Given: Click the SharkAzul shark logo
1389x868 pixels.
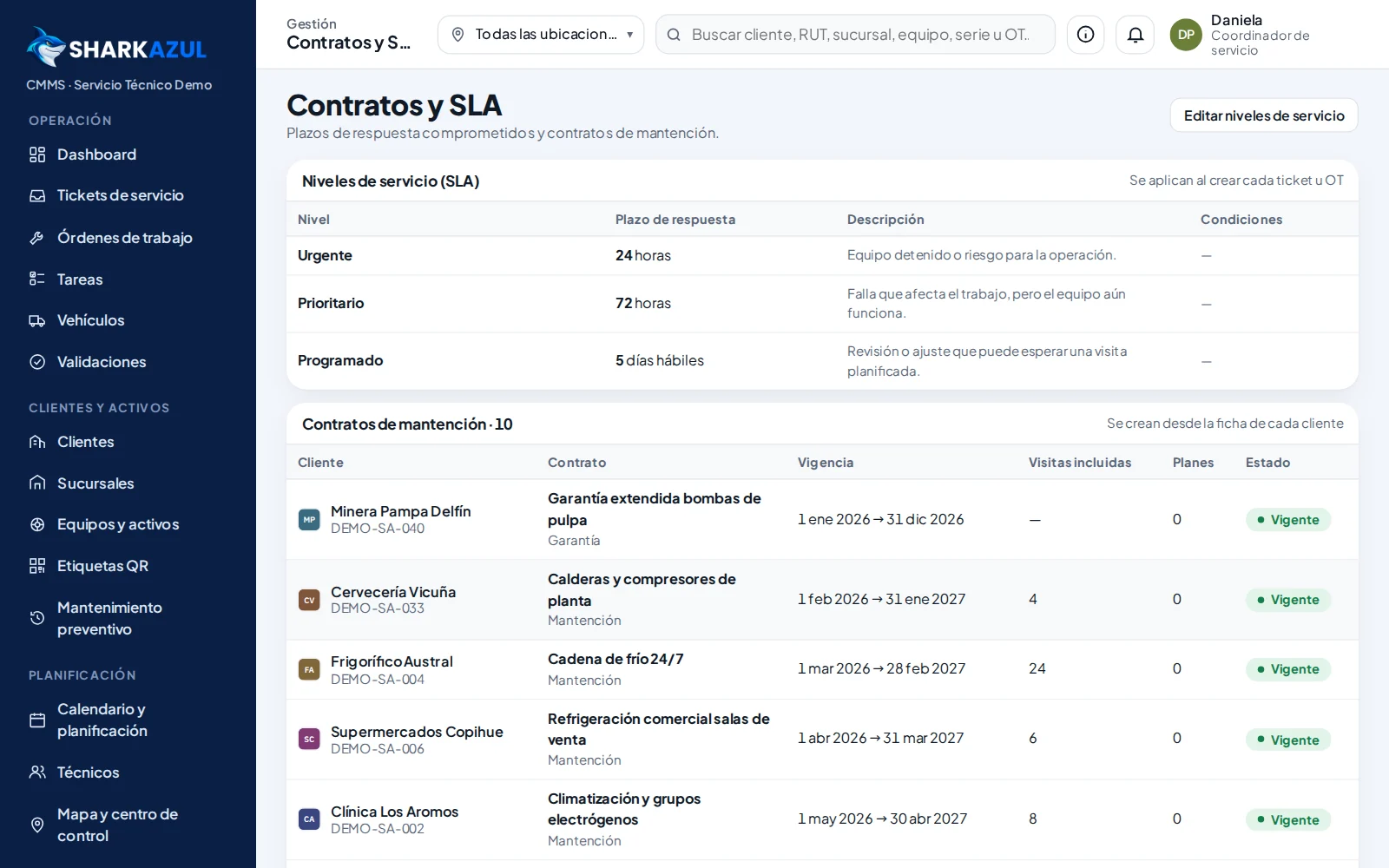Looking at the screenshot, I should coord(46,47).
